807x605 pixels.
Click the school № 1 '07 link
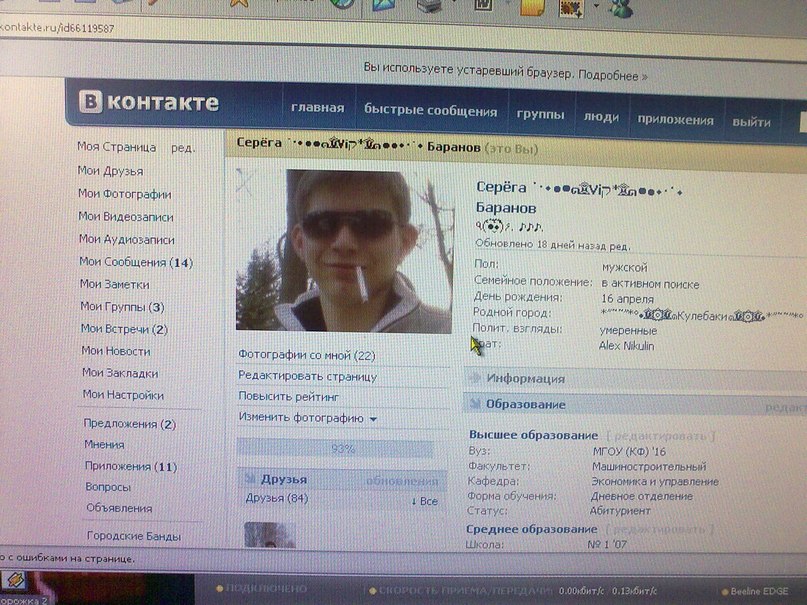607,544
